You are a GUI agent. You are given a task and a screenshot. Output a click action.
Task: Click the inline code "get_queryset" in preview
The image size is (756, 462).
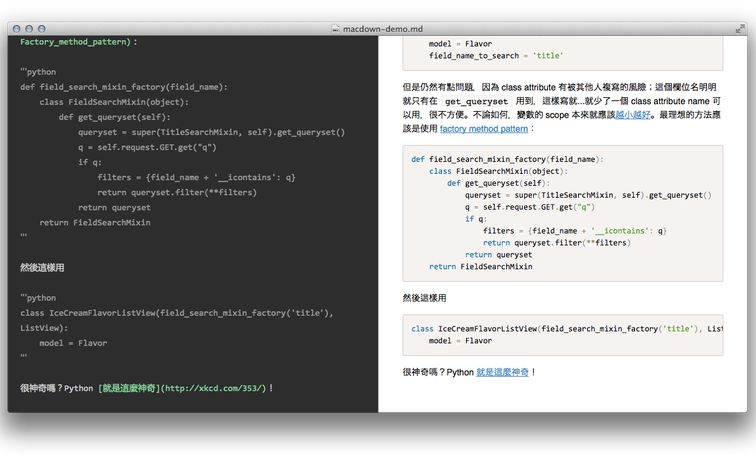474,101
